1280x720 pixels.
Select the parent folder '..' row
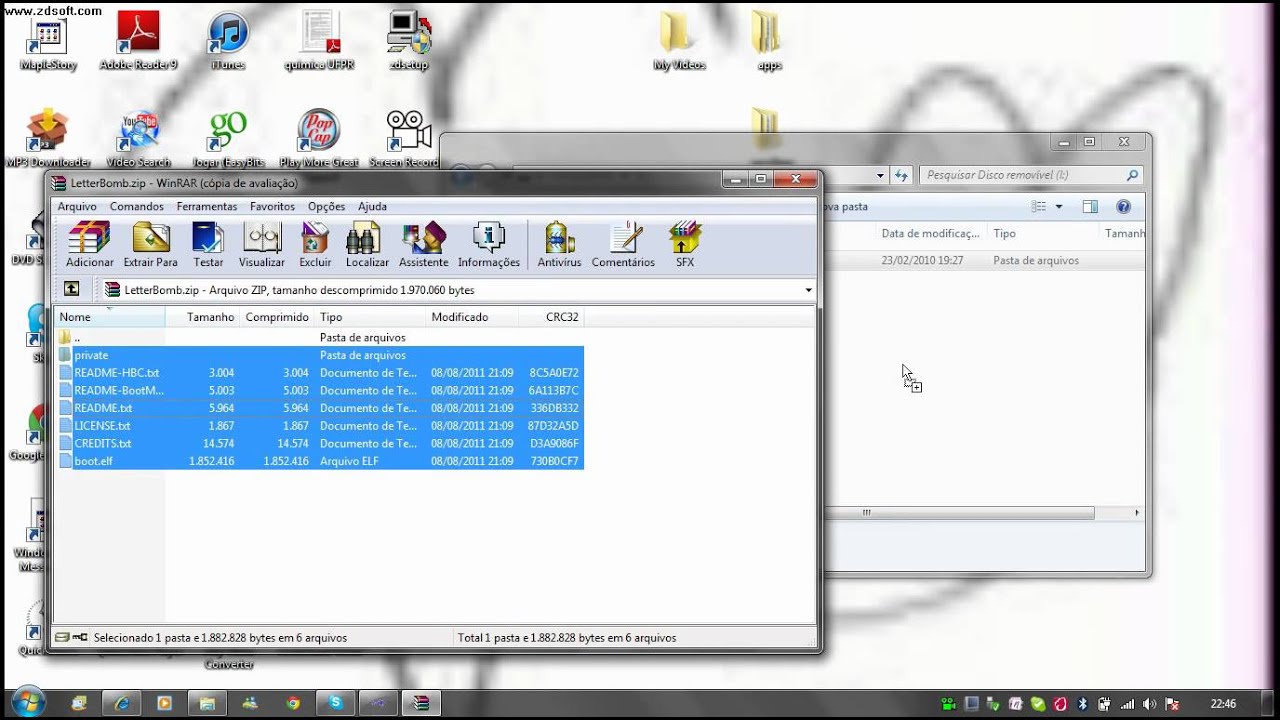pos(320,338)
